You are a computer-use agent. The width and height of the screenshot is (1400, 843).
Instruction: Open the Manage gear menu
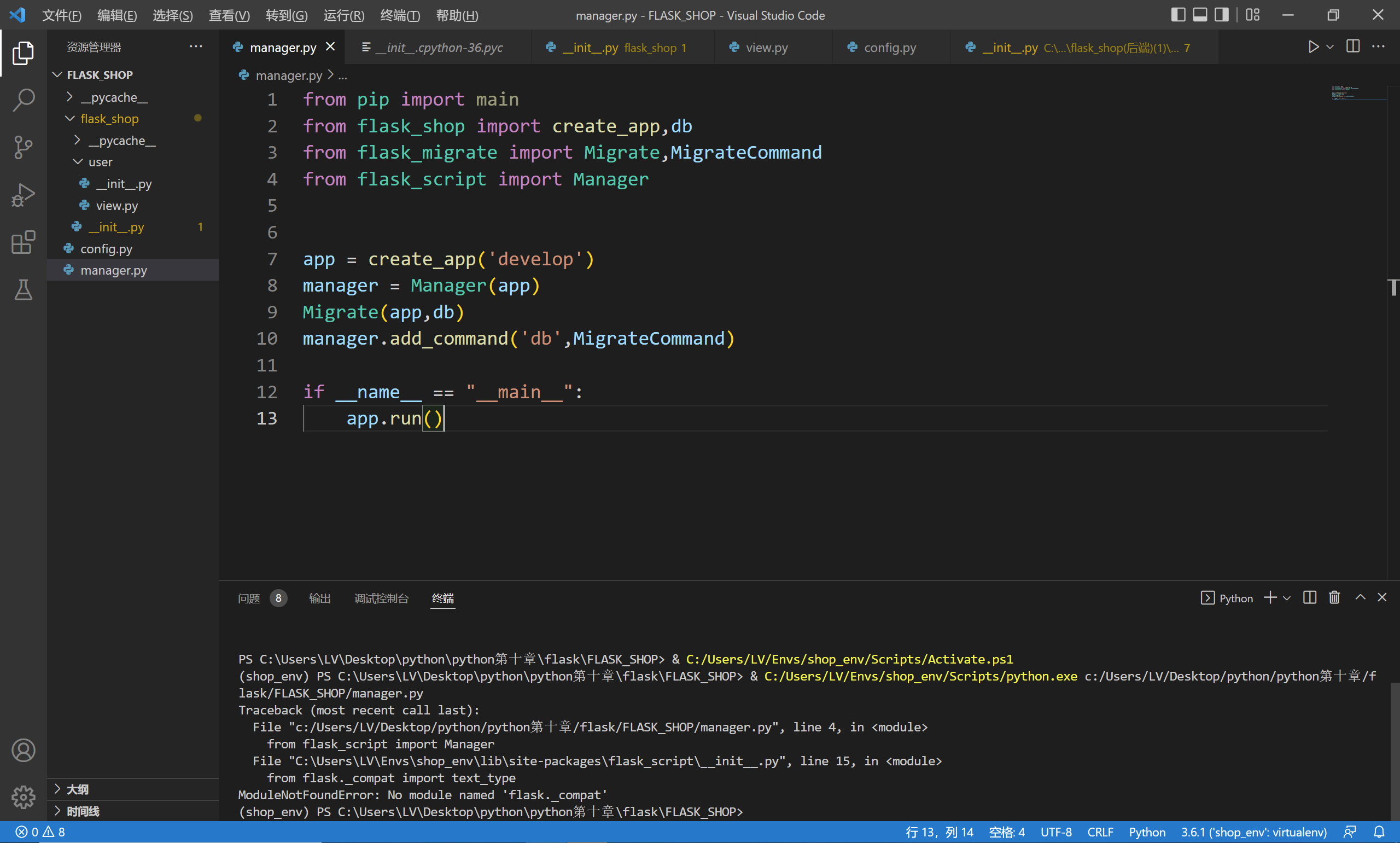pyautogui.click(x=24, y=797)
